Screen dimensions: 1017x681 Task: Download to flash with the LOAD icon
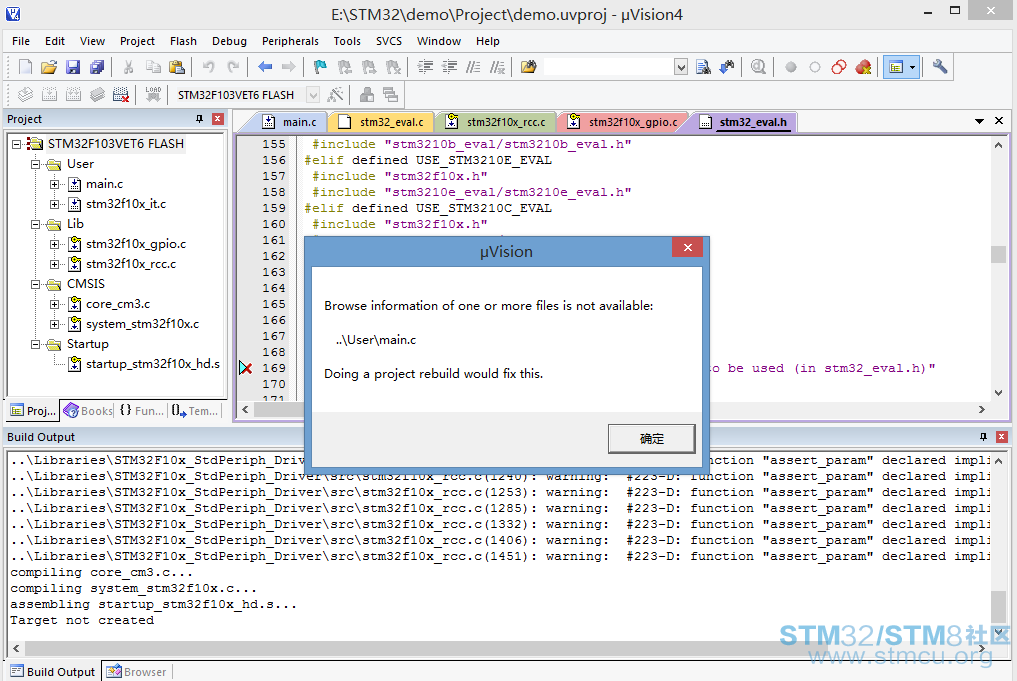153,95
